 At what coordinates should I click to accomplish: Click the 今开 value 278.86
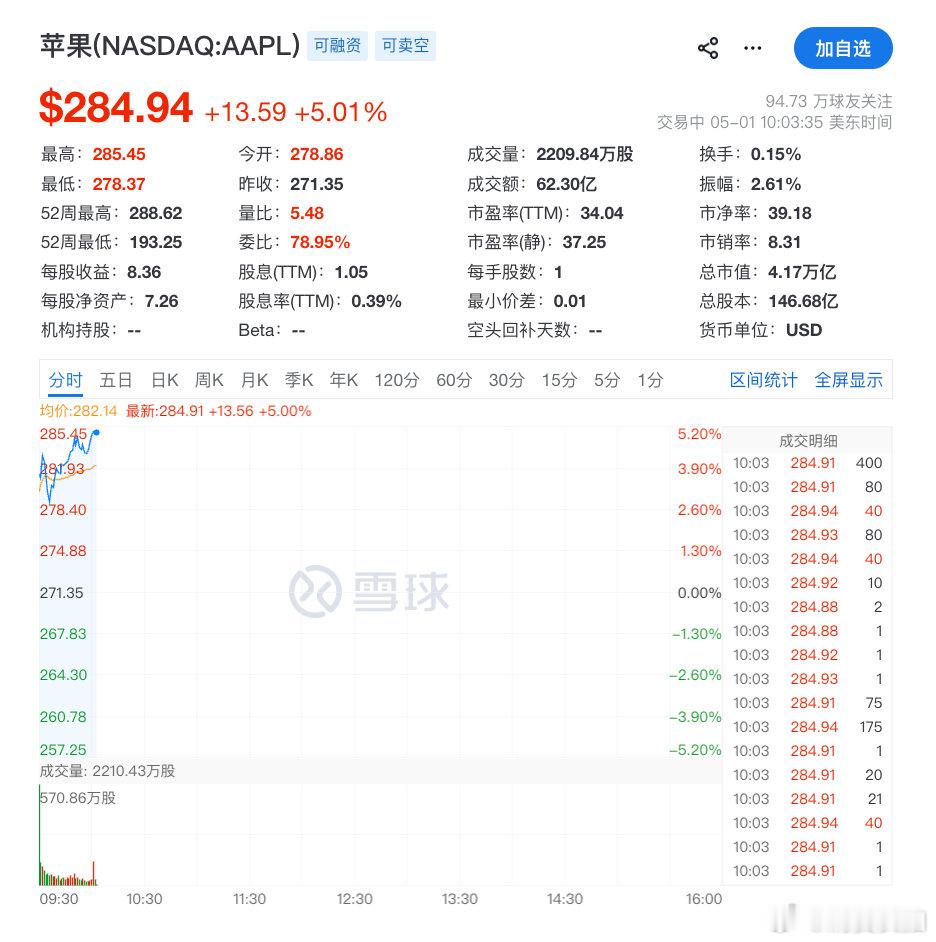317,154
